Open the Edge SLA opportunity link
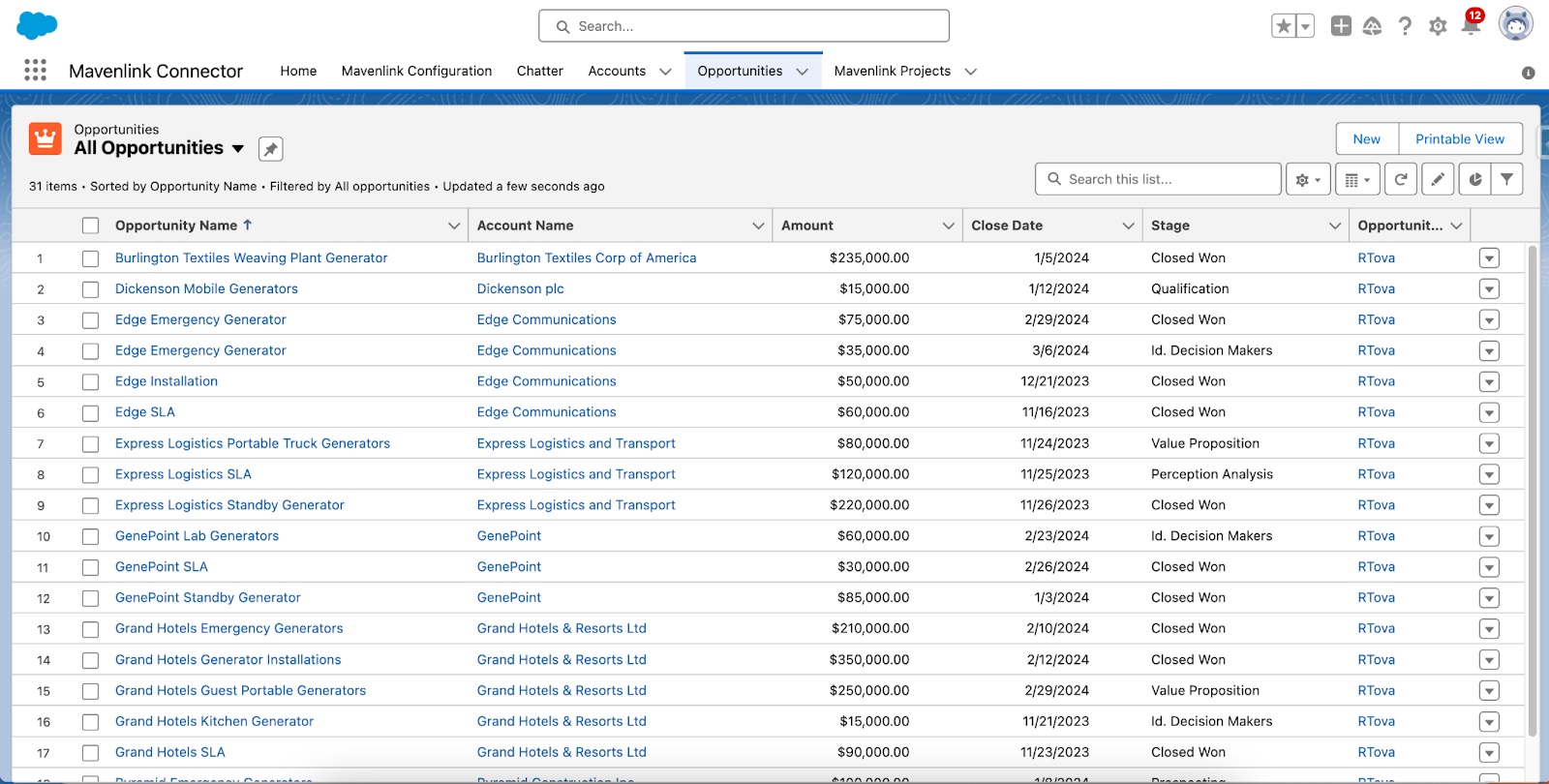1549x784 pixels. point(145,412)
